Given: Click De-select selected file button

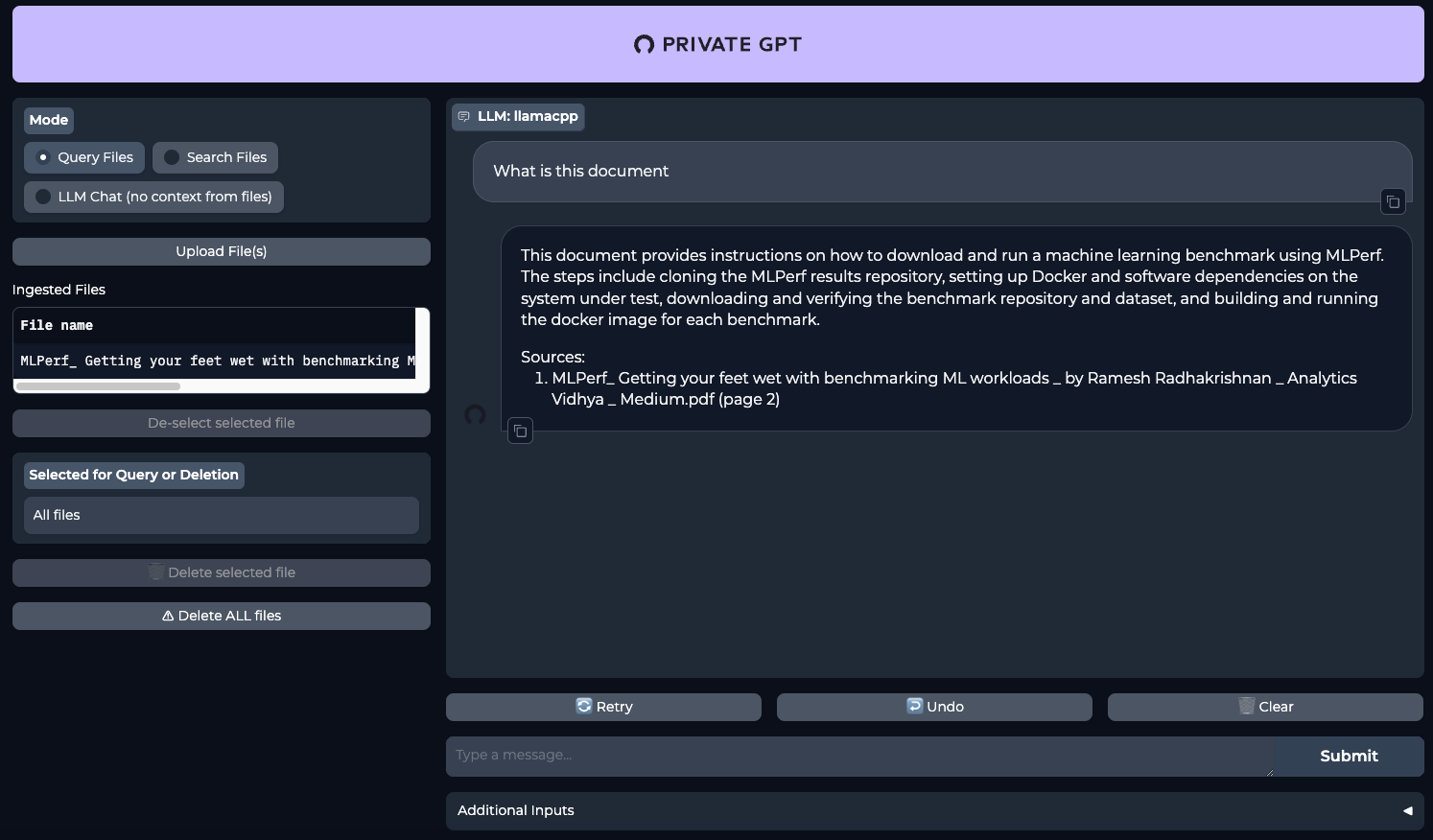Looking at the screenshot, I should click(x=222, y=423).
